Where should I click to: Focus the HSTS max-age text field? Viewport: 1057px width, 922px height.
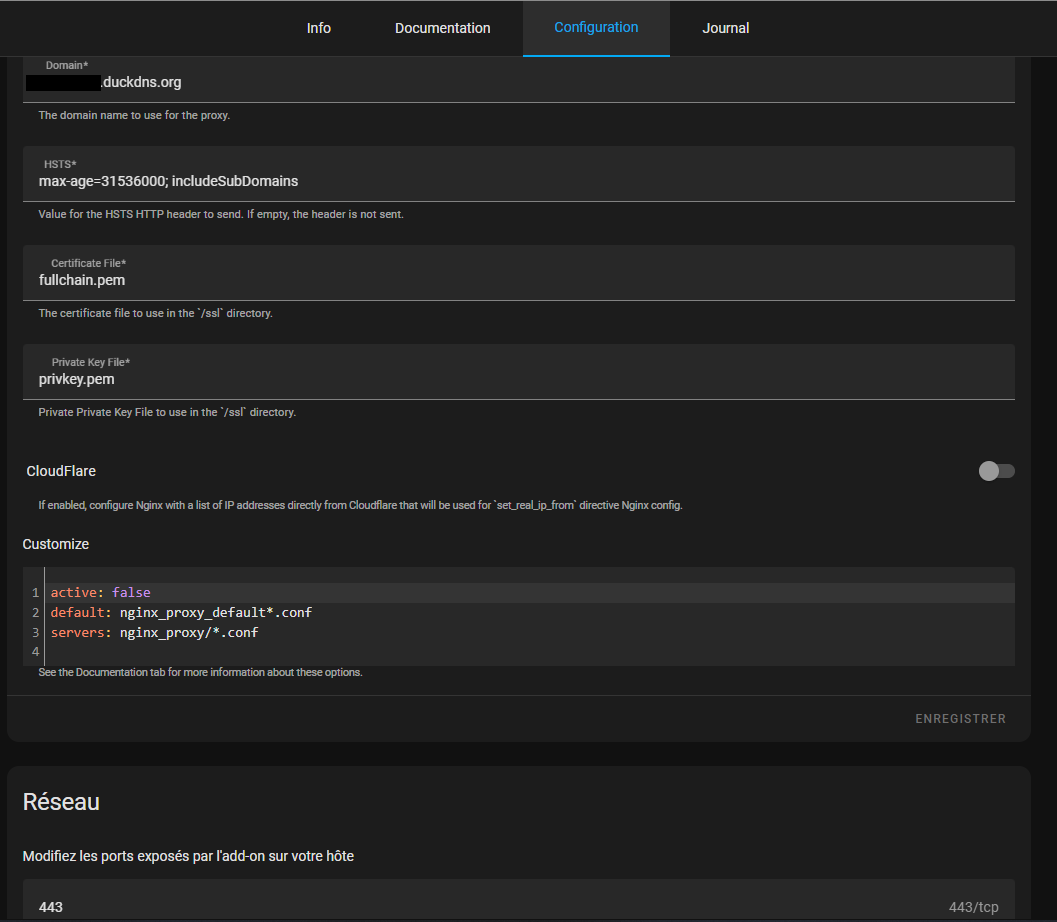(518, 181)
